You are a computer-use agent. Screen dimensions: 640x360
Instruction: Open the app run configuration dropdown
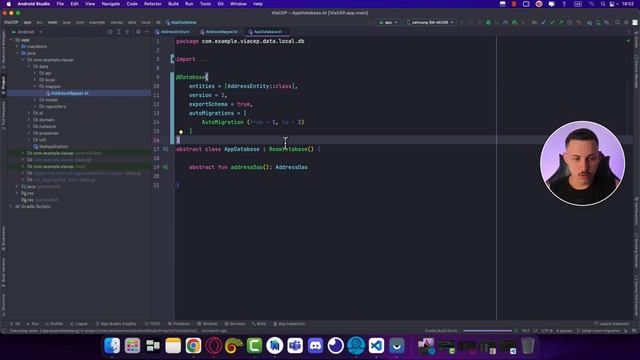[x=389, y=22]
